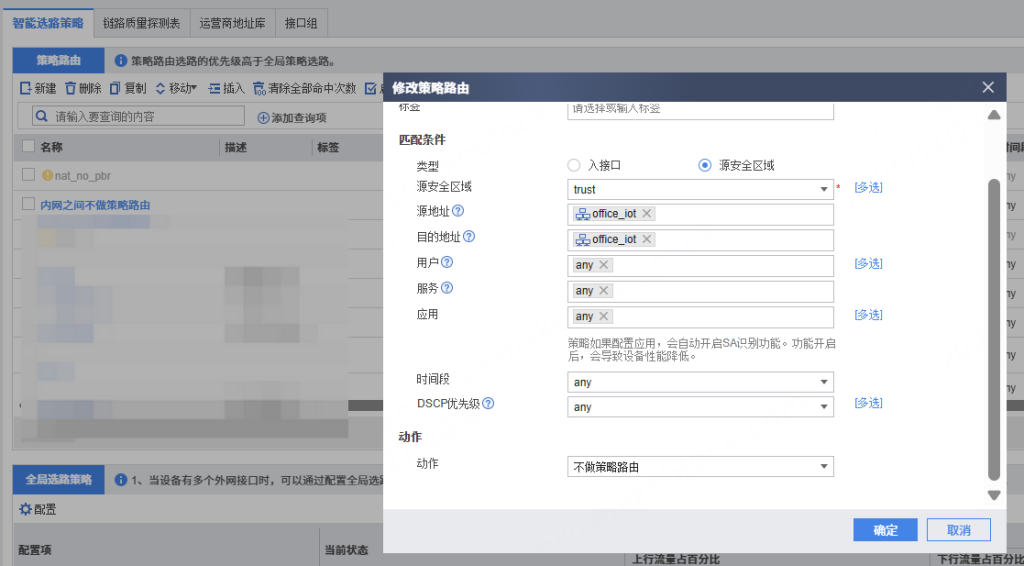The height and width of the screenshot is (566, 1024).
Task: Remove the any tag from 应用 field
Action: pos(603,317)
